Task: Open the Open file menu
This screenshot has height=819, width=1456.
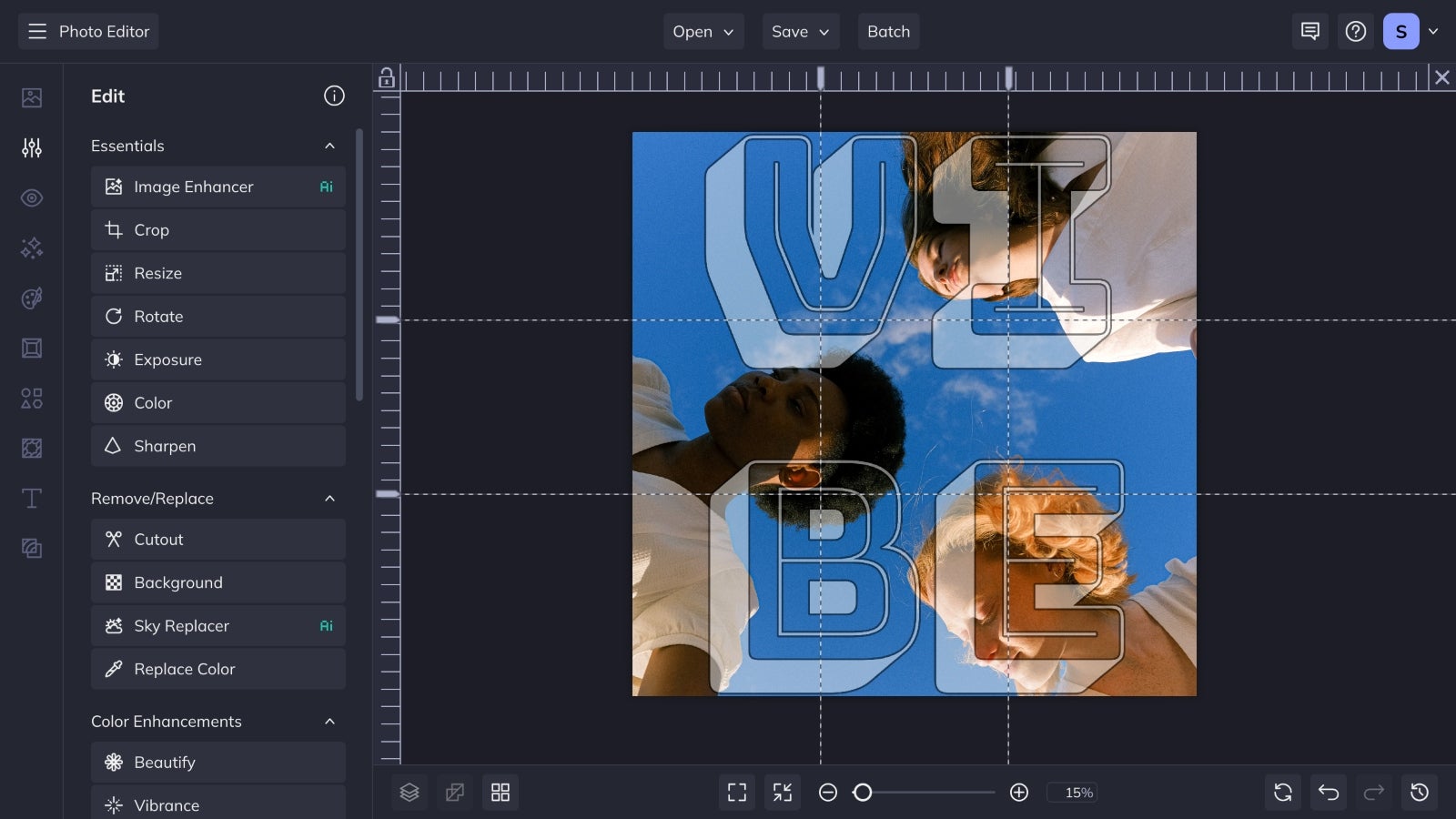Action: [703, 31]
